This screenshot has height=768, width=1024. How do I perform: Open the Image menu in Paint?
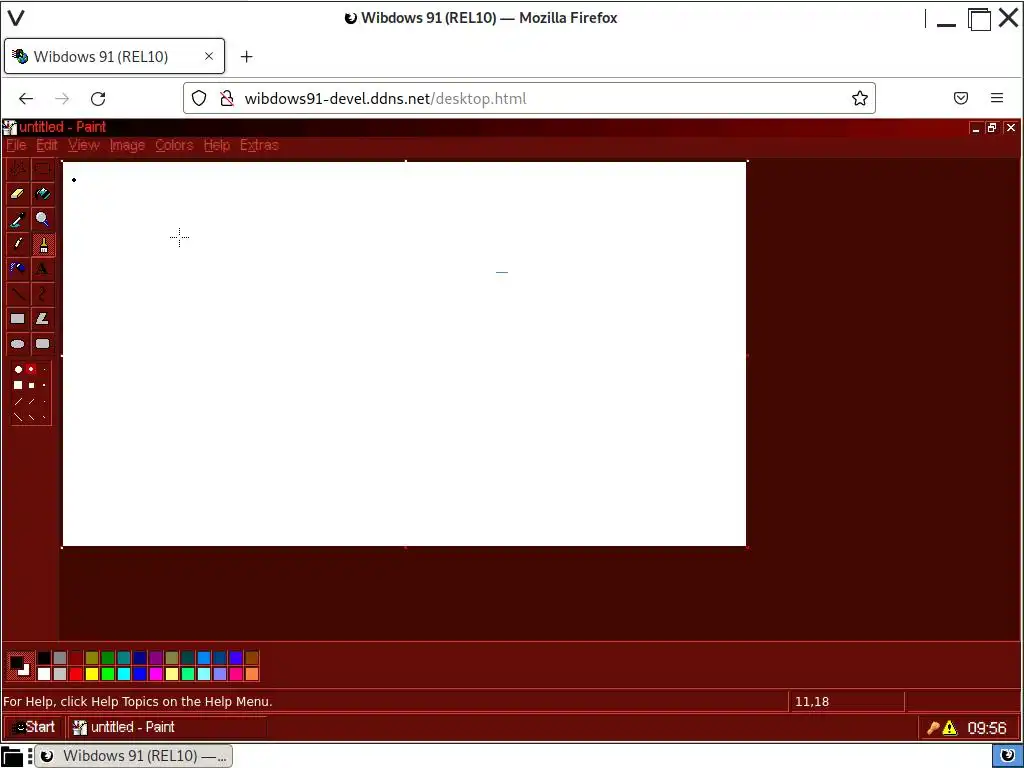point(127,145)
